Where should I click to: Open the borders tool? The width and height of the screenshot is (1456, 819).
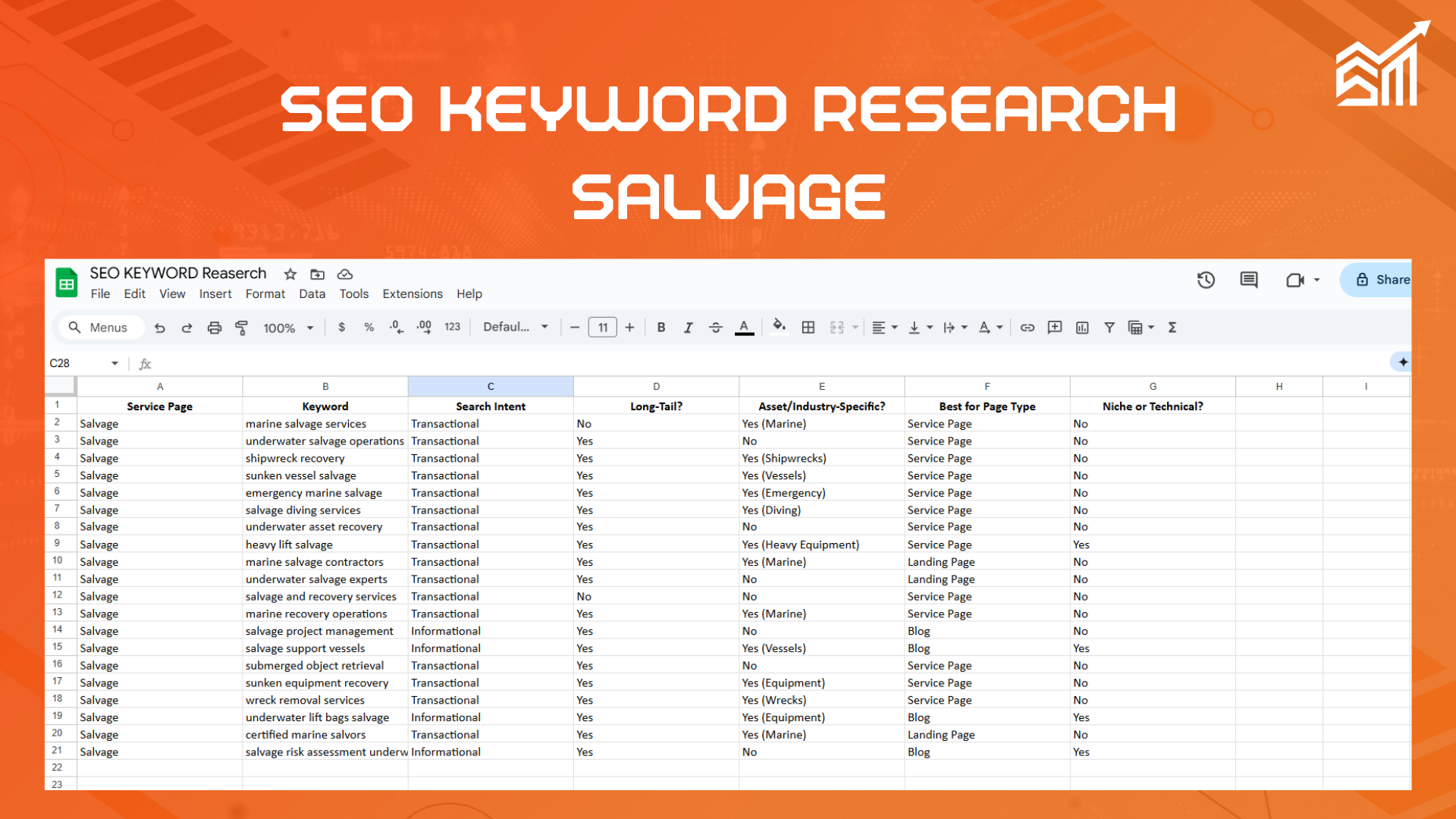click(x=808, y=327)
